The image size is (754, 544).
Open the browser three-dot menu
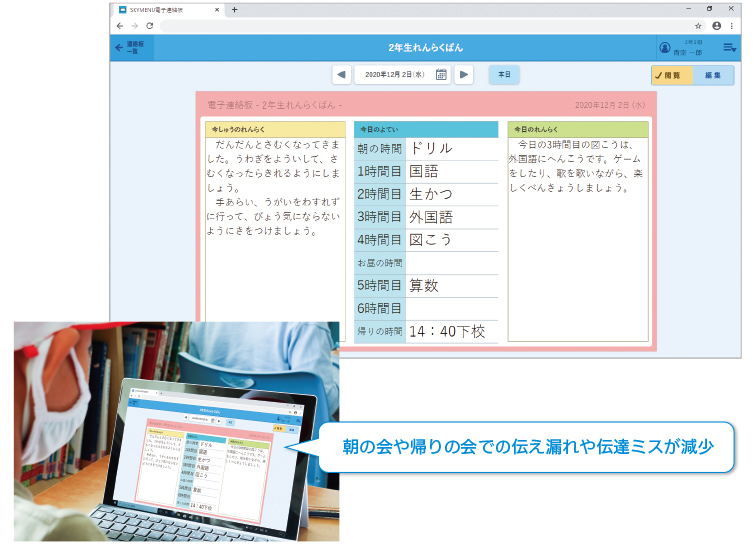point(732,26)
